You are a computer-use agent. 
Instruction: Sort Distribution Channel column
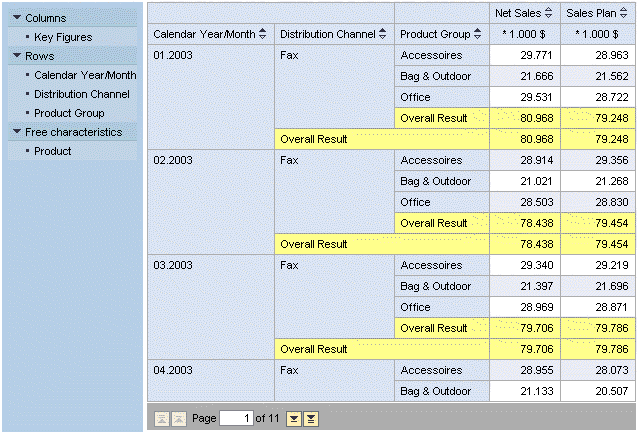click(383, 34)
